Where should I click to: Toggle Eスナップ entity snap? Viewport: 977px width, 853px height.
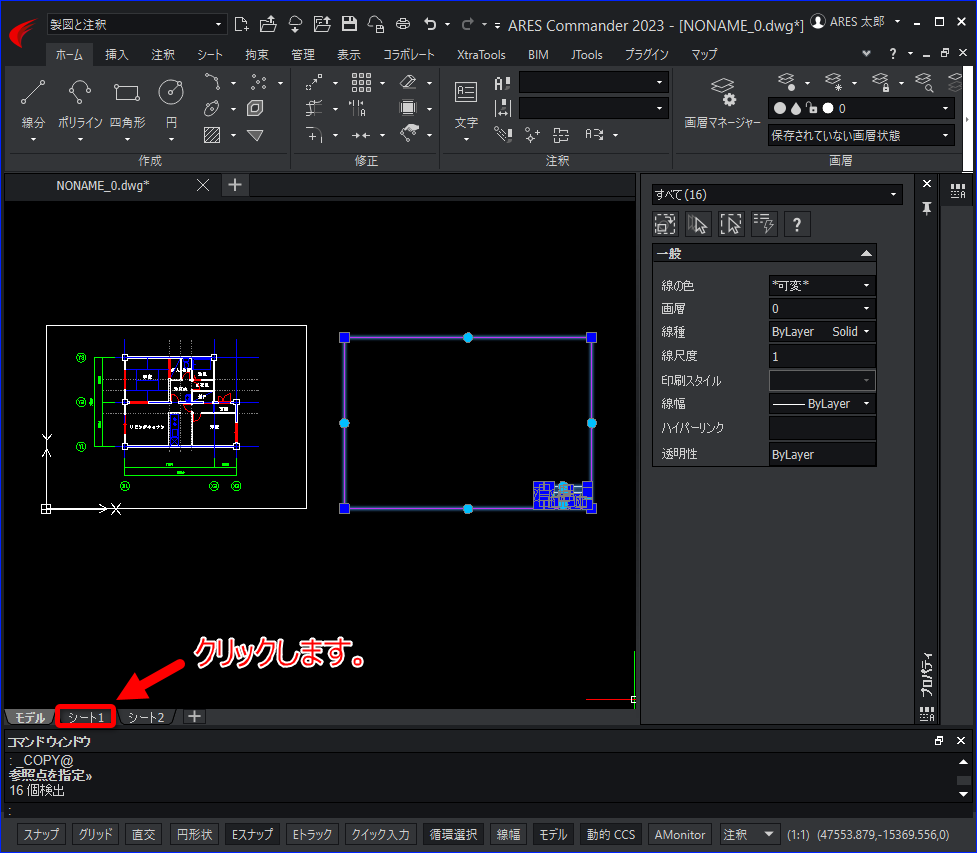click(x=252, y=834)
